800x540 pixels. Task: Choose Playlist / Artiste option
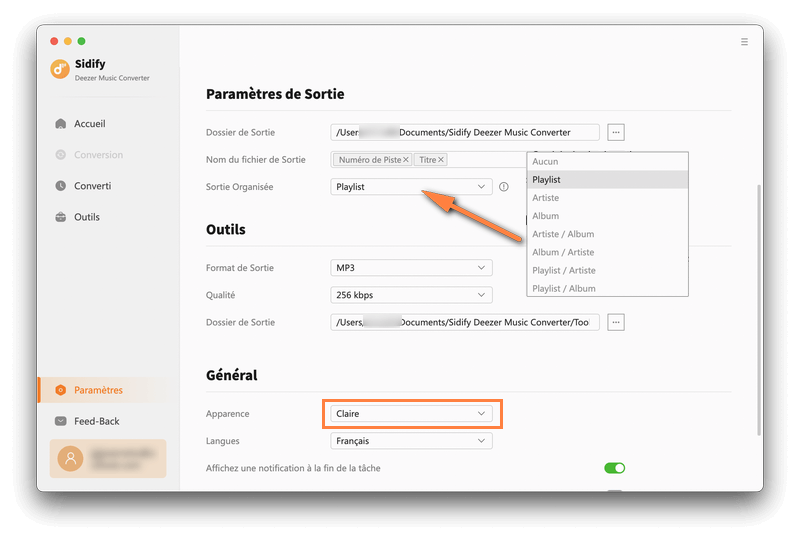[x=564, y=270]
